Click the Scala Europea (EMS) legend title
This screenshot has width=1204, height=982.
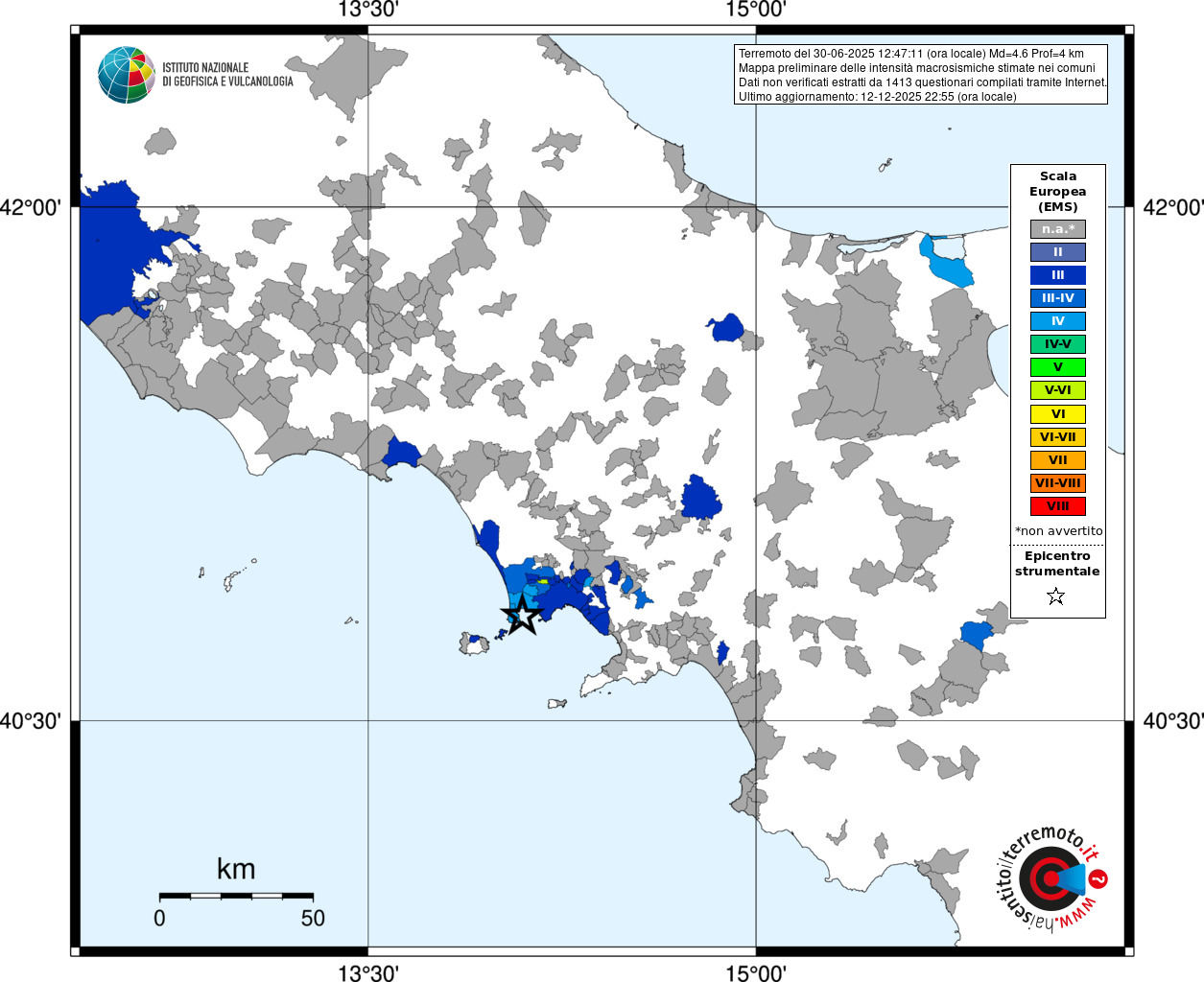tap(1057, 191)
